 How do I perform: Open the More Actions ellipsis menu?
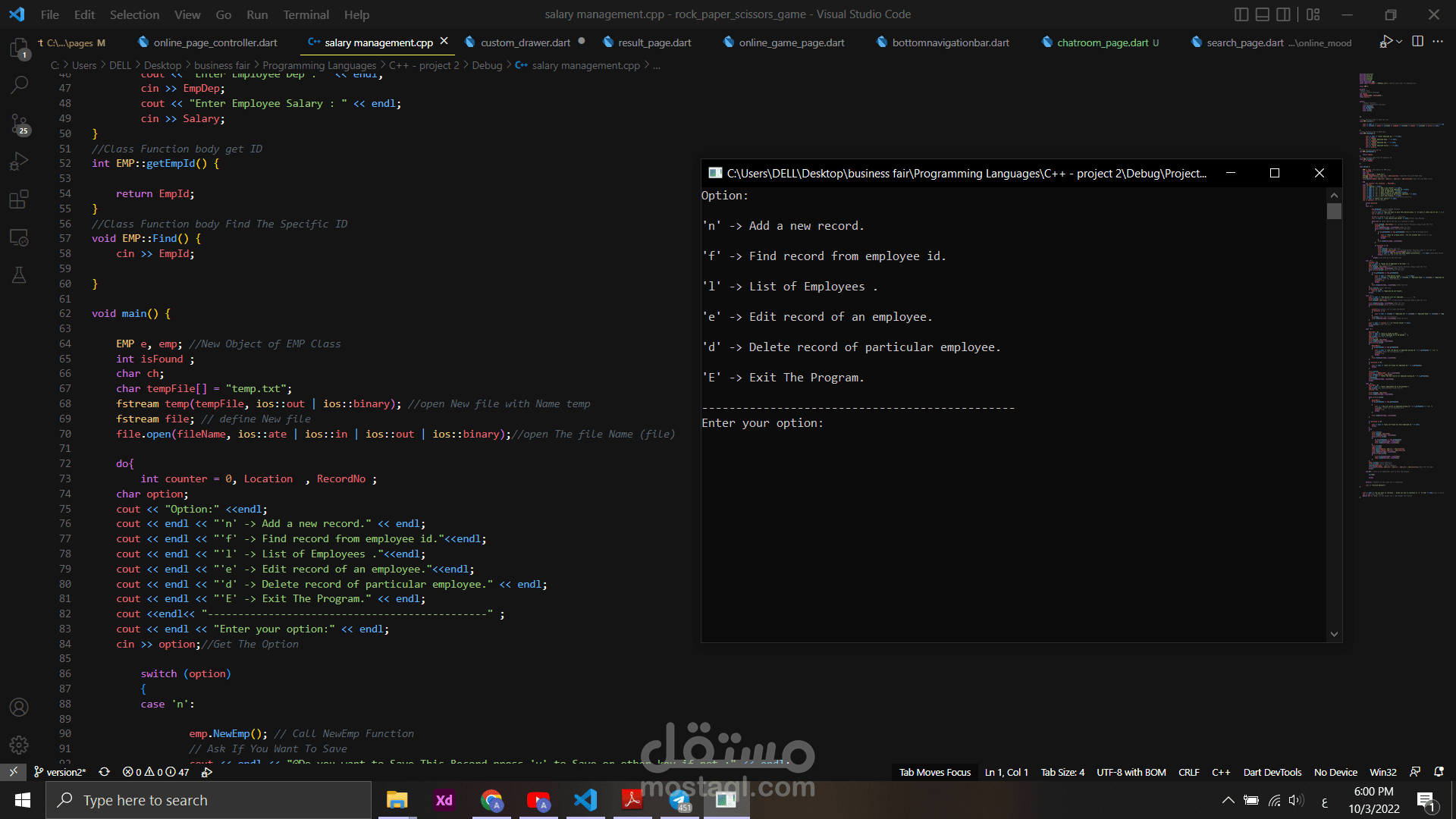pyautogui.click(x=1439, y=42)
